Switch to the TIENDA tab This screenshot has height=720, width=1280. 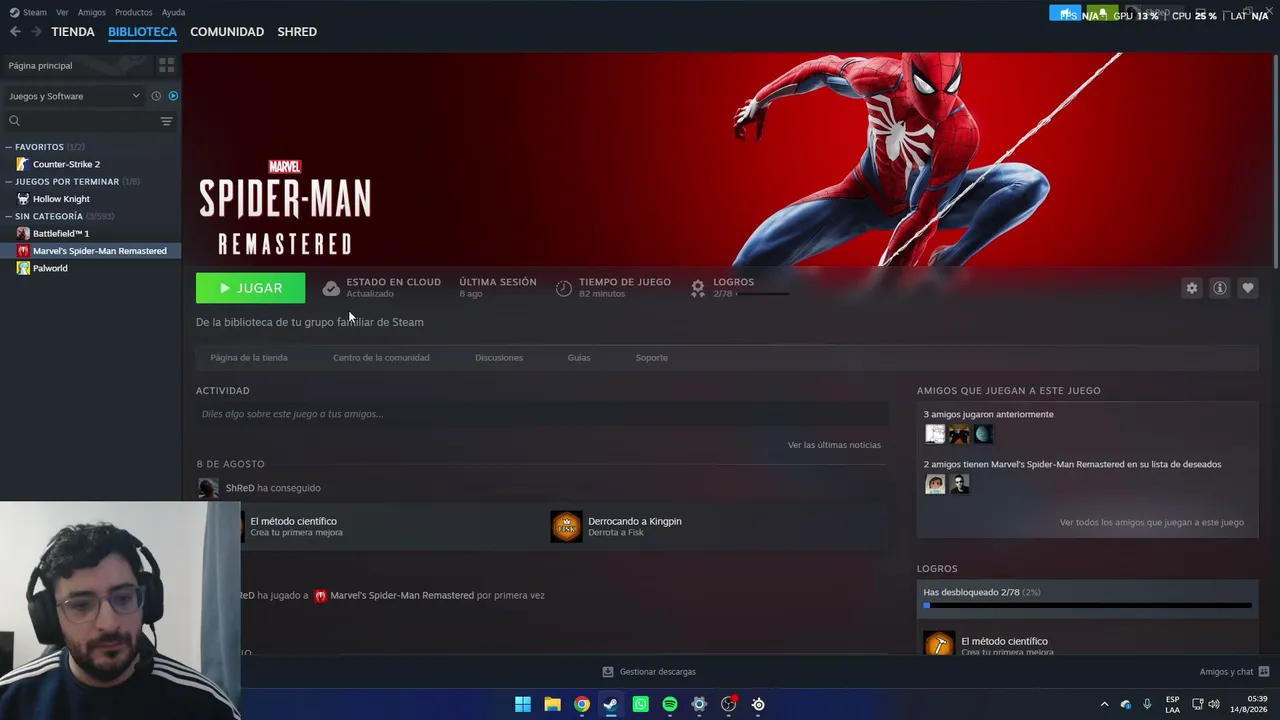click(73, 32)
